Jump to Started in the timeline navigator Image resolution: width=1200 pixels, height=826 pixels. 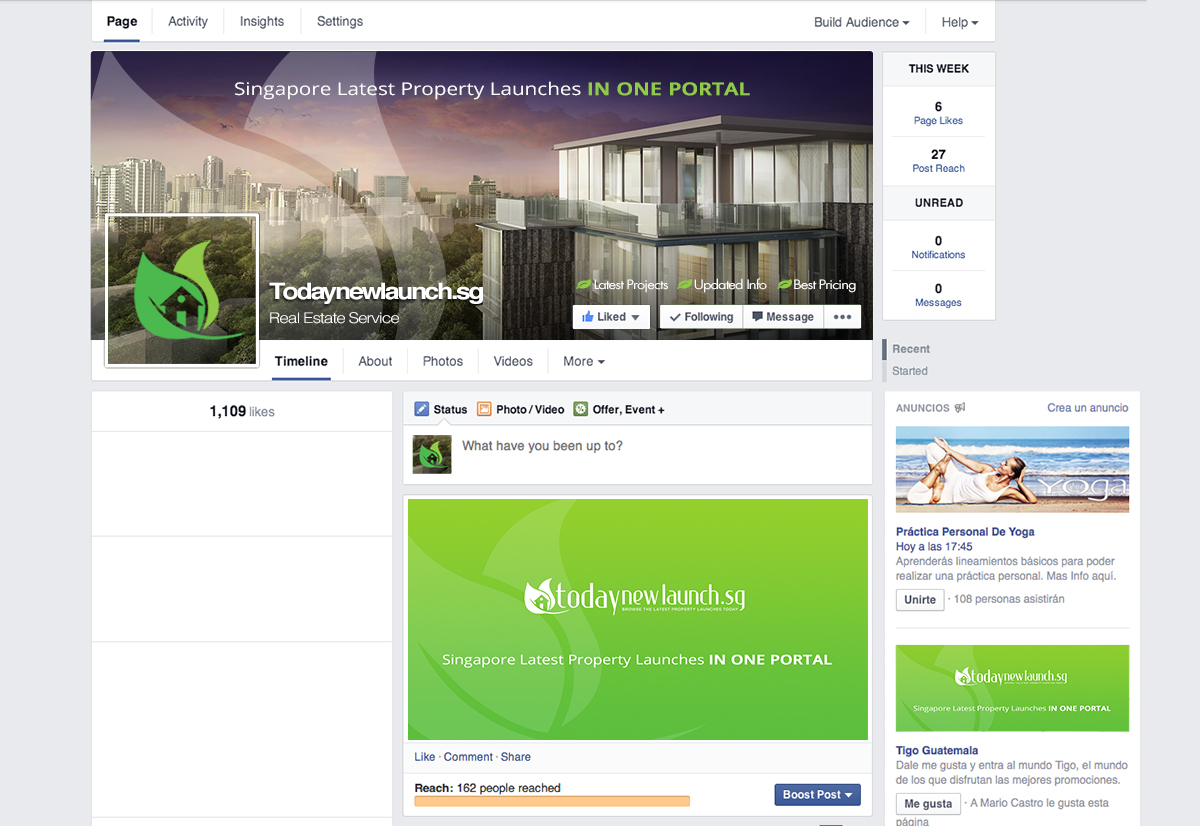[x=910, y=371]
